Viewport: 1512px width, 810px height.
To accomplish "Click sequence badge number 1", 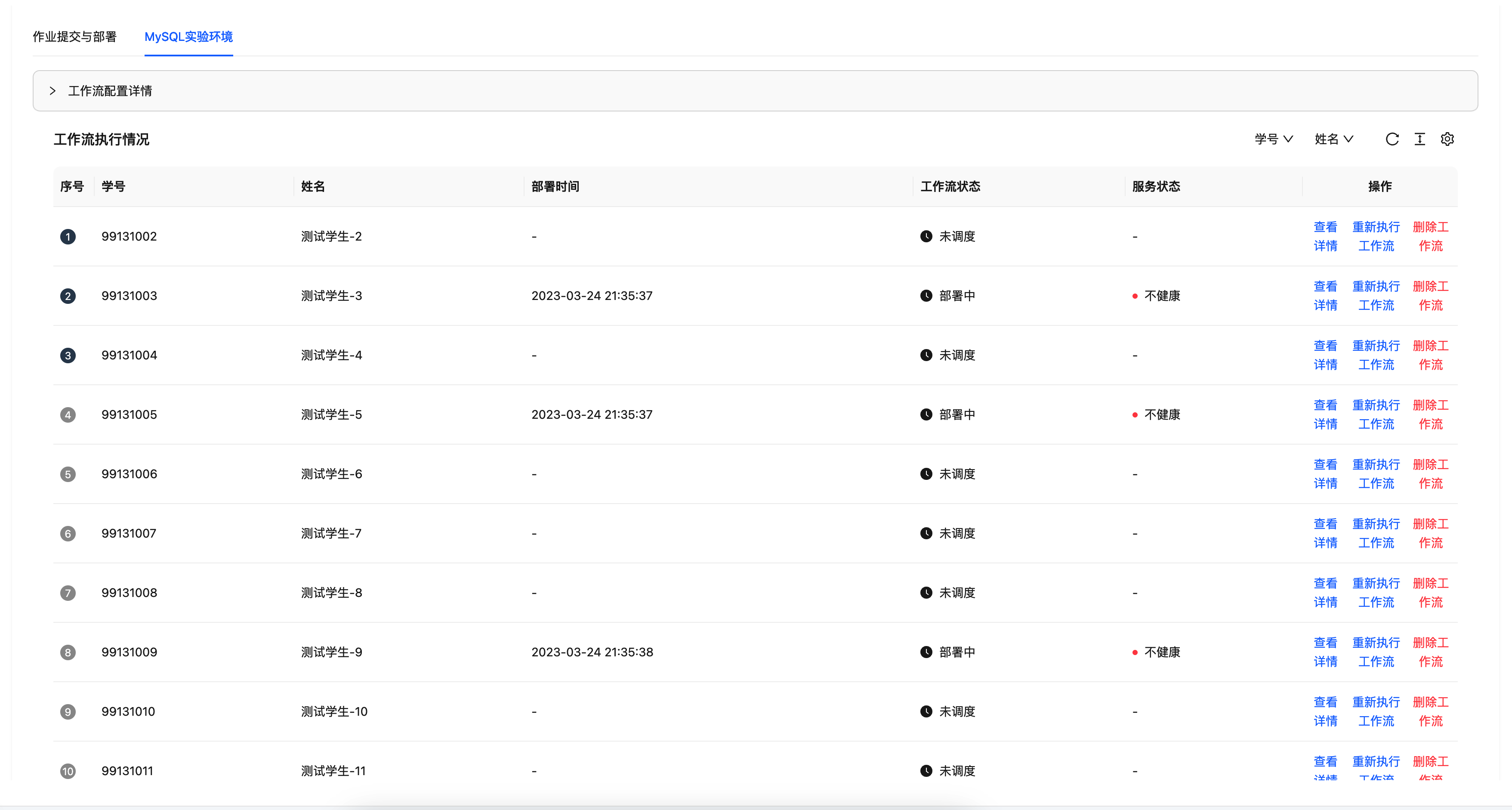I will click(68, 237).
